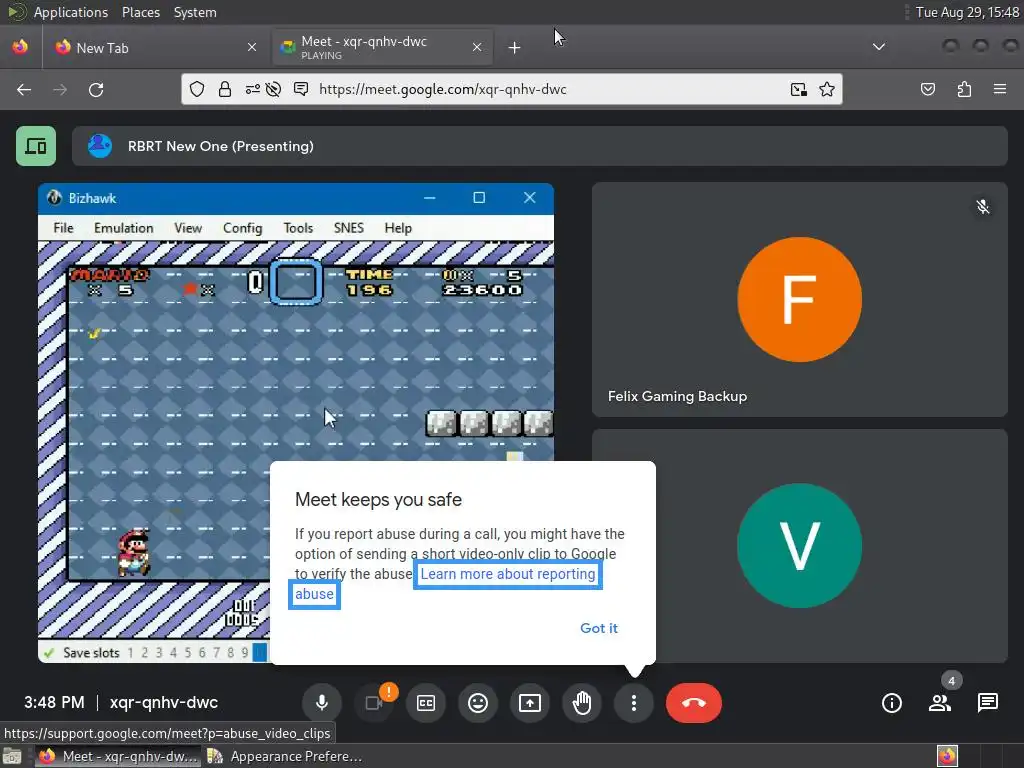1024x768 pixels.
Task: Click muted mic icon on Felix tile
Action: click(983, 207)
